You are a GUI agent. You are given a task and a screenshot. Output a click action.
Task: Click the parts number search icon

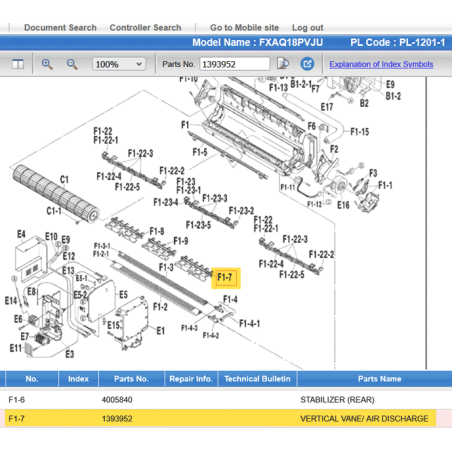click(283, 63)
